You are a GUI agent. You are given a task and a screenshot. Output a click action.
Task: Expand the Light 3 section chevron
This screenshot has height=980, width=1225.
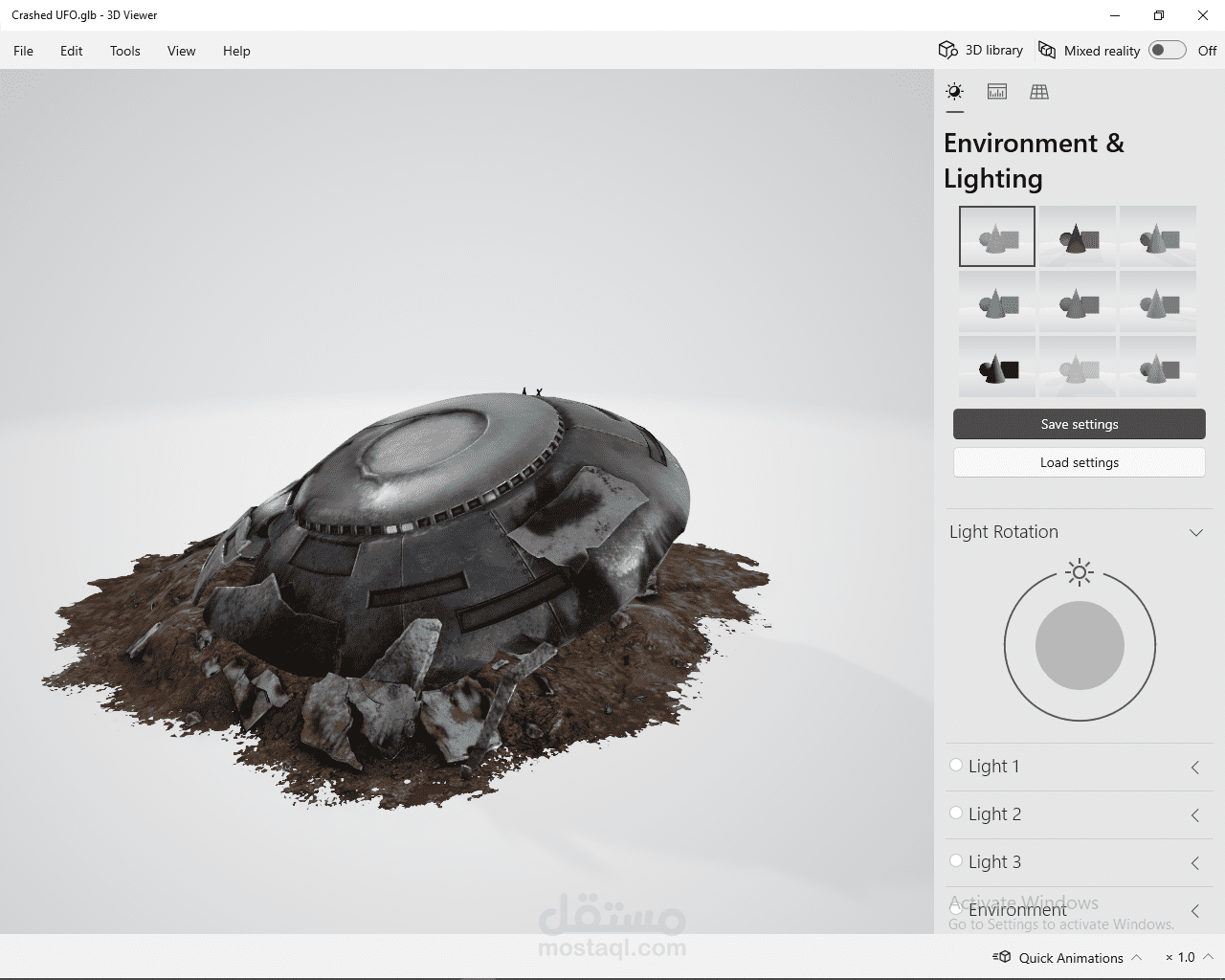point(1195,863)
